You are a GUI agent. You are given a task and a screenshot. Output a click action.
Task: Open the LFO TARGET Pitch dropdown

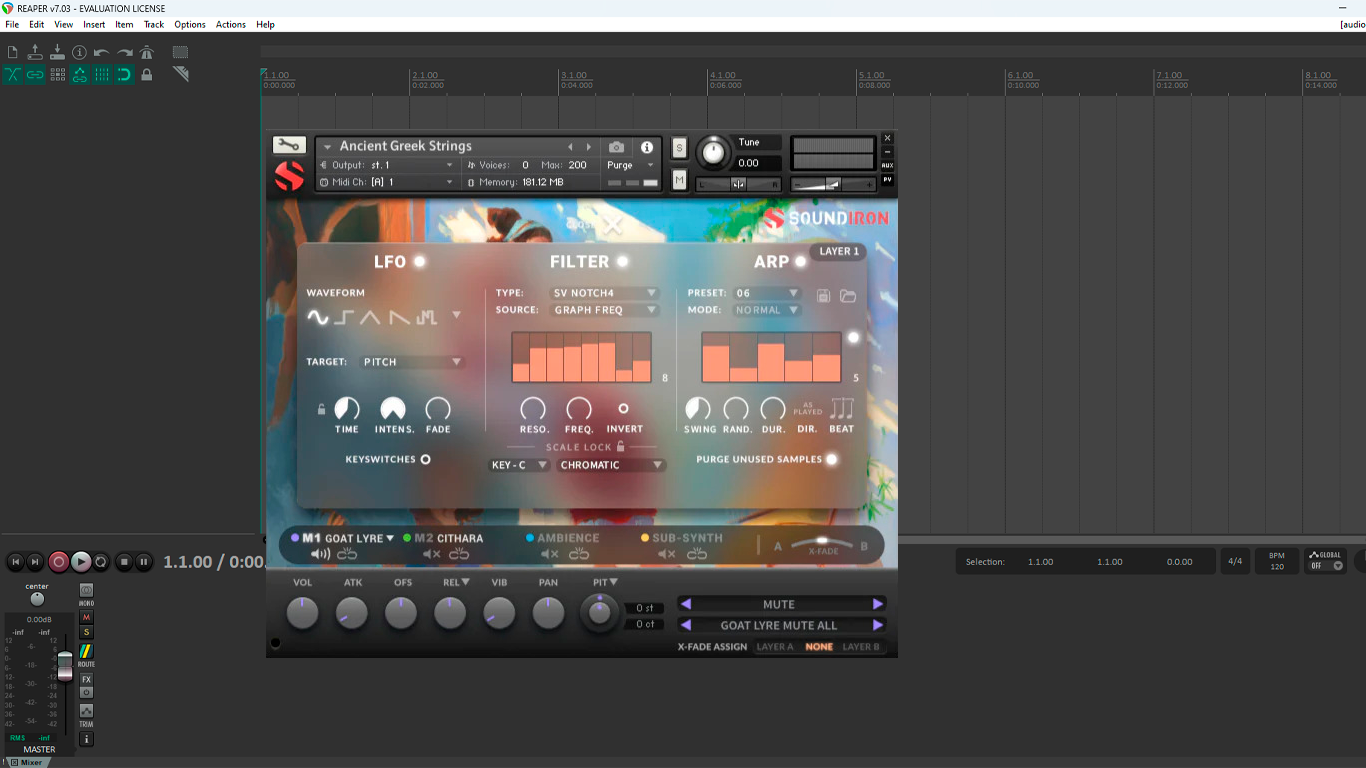coord(412,362)
